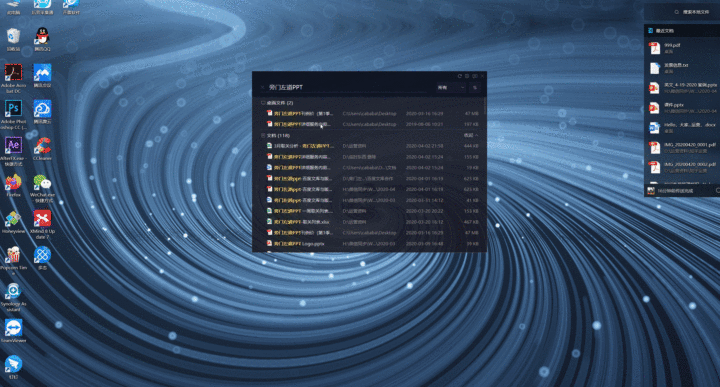The height and width of the screenshot is (387, 720).
Task: Launch After Effects desktop shortcut
Action: pos(13,151)
